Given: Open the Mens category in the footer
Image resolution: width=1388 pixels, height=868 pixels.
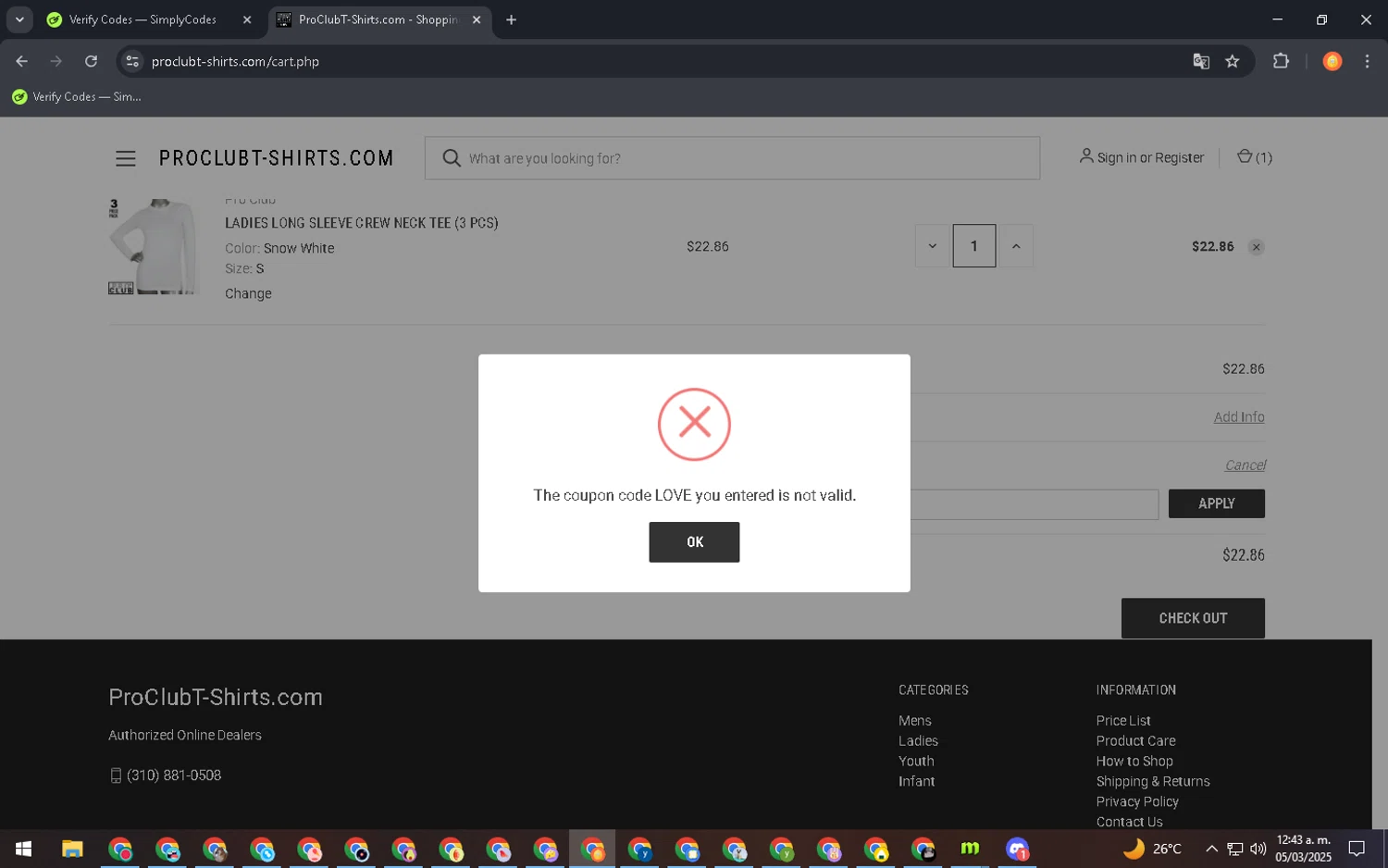Looking at the screenshot, I should point(914,721).
